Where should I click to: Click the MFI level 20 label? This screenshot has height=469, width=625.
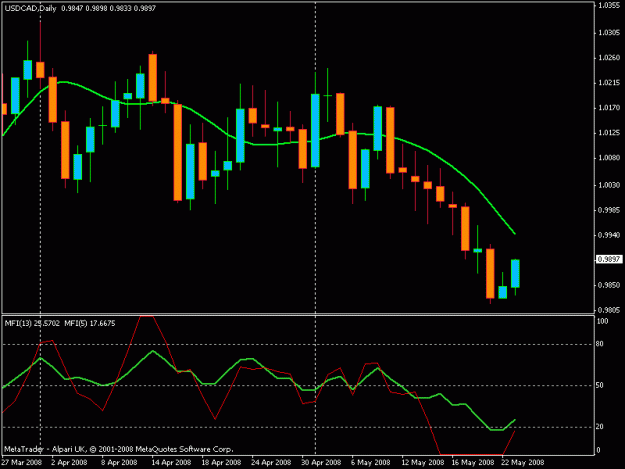tap(600, 427)
